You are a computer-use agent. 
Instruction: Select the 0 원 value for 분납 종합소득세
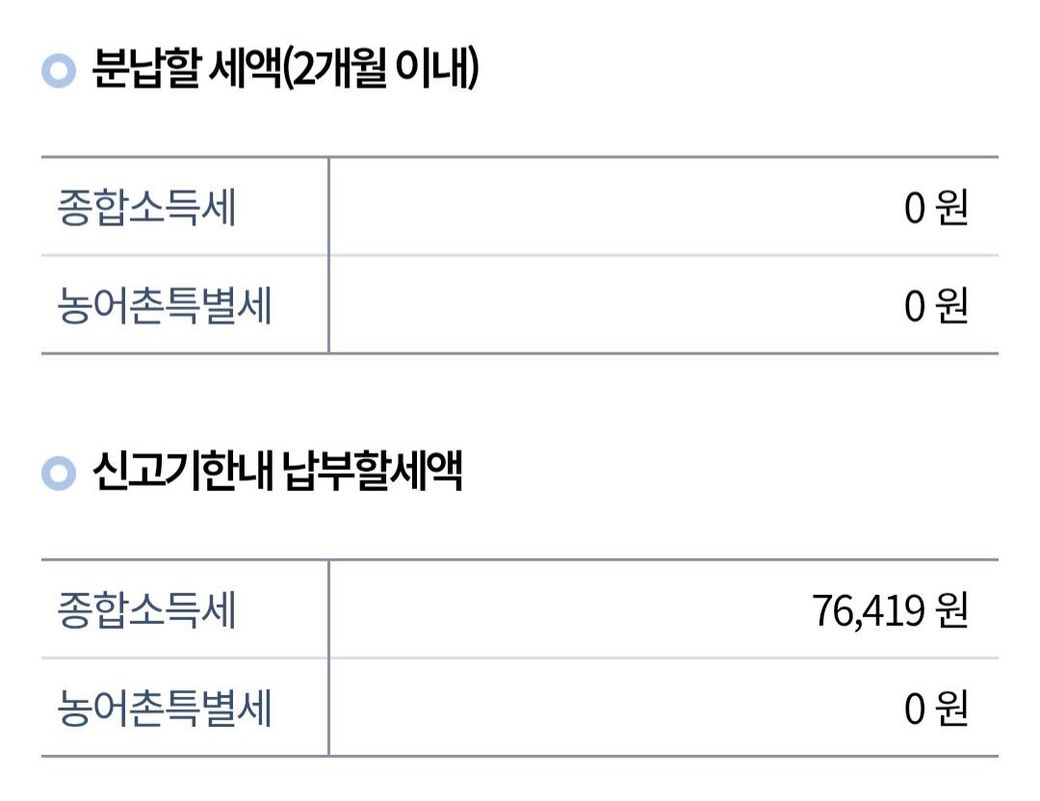pos(936,208)
